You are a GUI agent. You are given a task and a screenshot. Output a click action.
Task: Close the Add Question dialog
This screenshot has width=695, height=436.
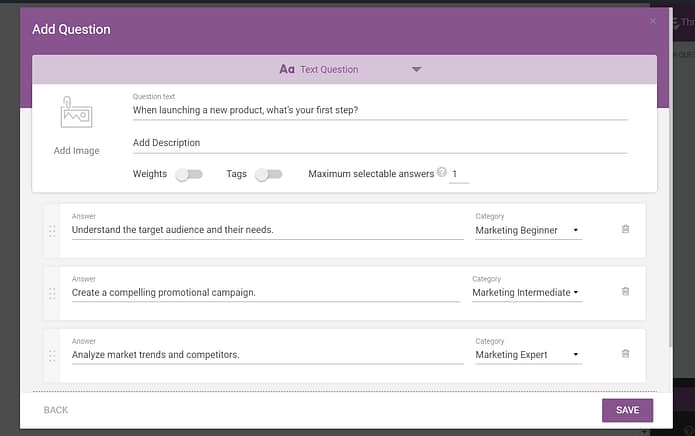pos(652,21)
